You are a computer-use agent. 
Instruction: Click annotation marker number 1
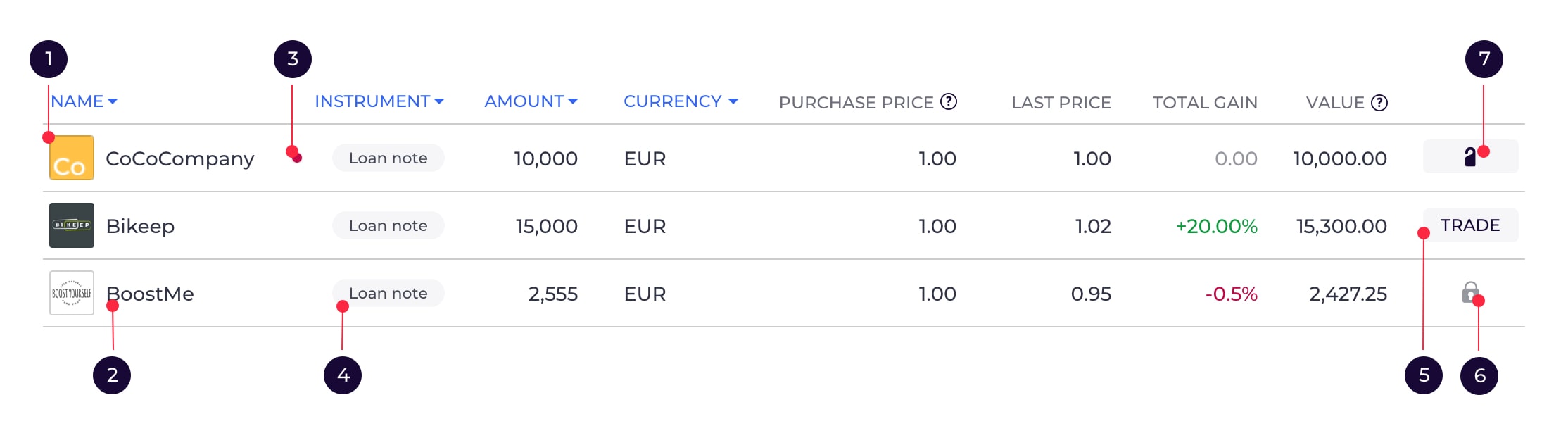(49, 59)
